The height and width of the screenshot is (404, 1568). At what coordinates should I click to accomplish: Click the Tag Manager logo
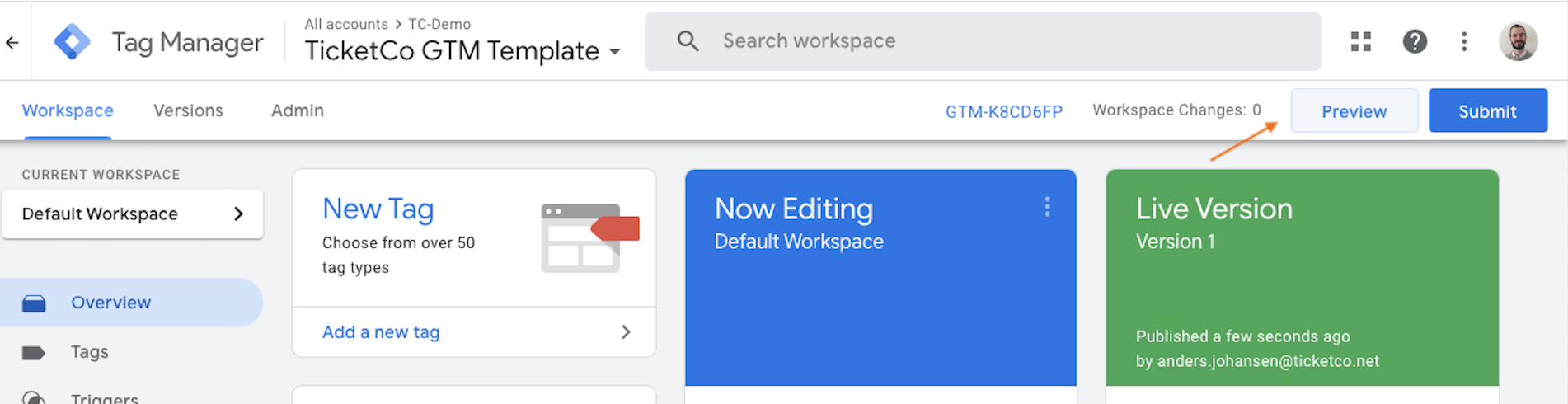click(x=73, y=41)
